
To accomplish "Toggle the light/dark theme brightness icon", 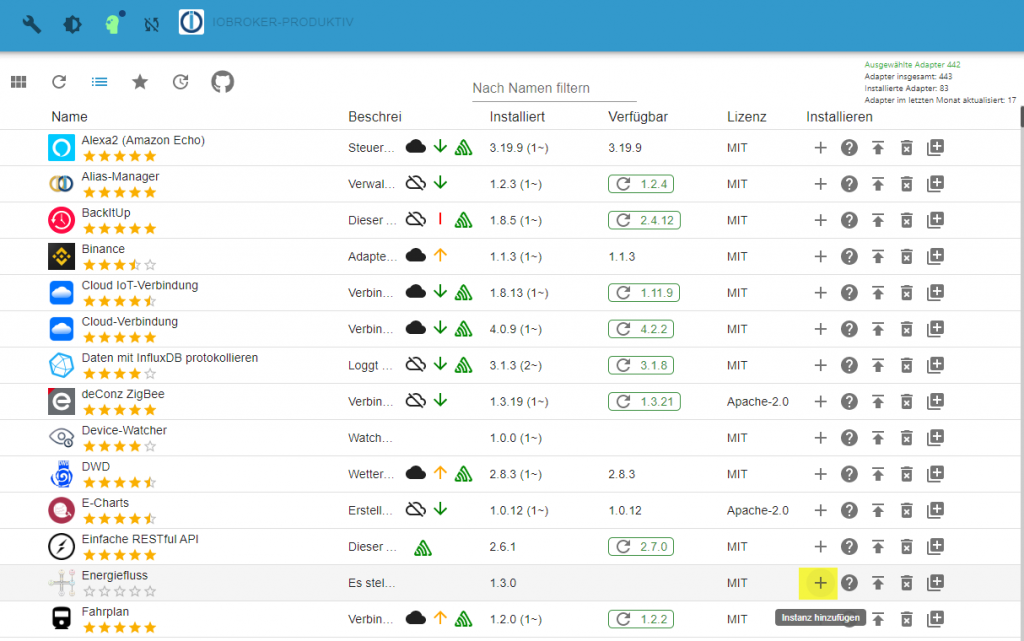I will click(x=71, y=23).
